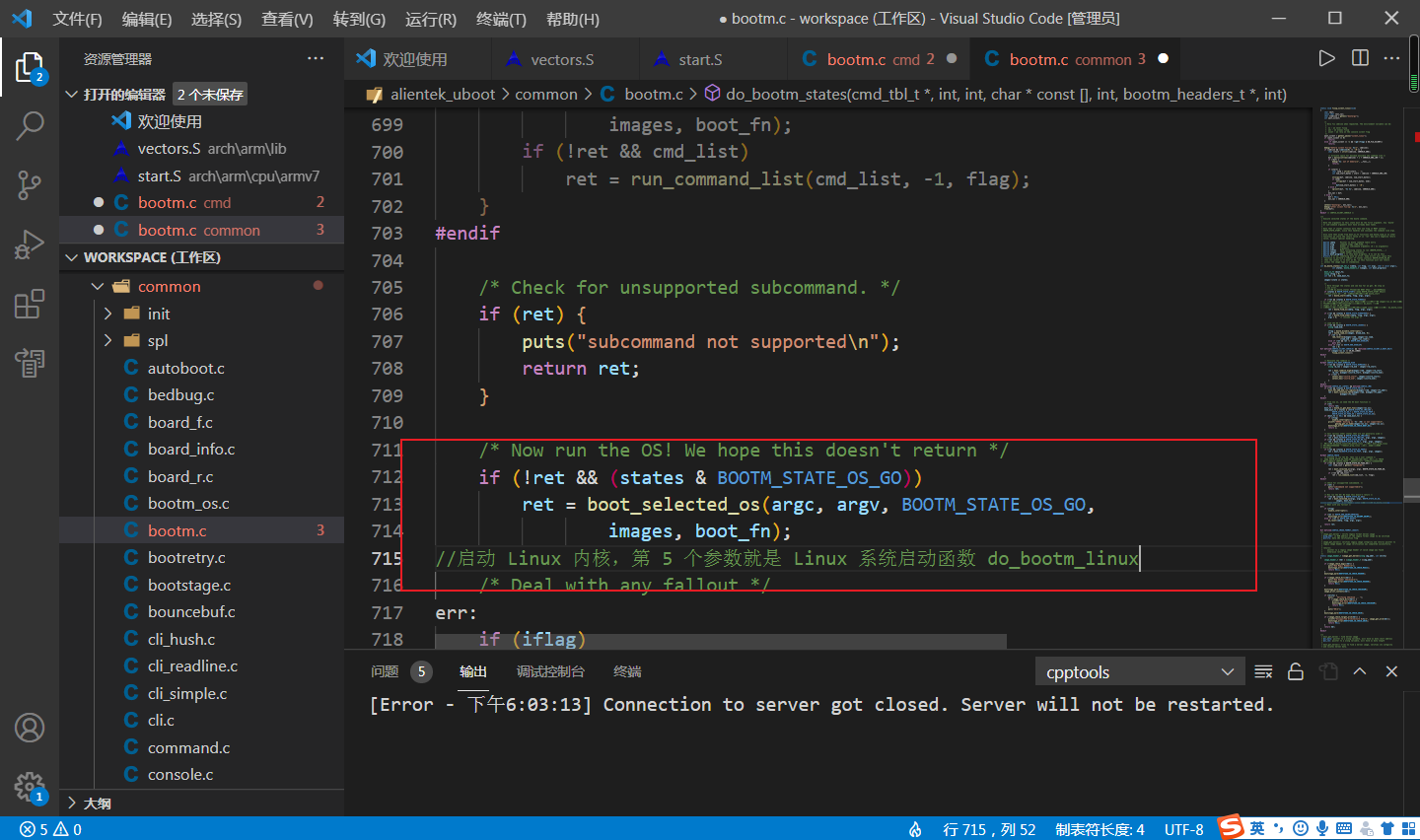
Task: Open the Go menu
Action: (359, 19)
